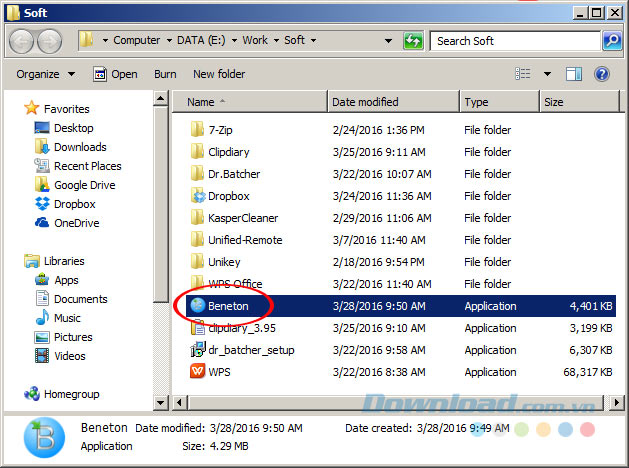Click the 3/22/2016 9:58 AM date cell
This screenshot has height=468, width=629.
point(379,350)
